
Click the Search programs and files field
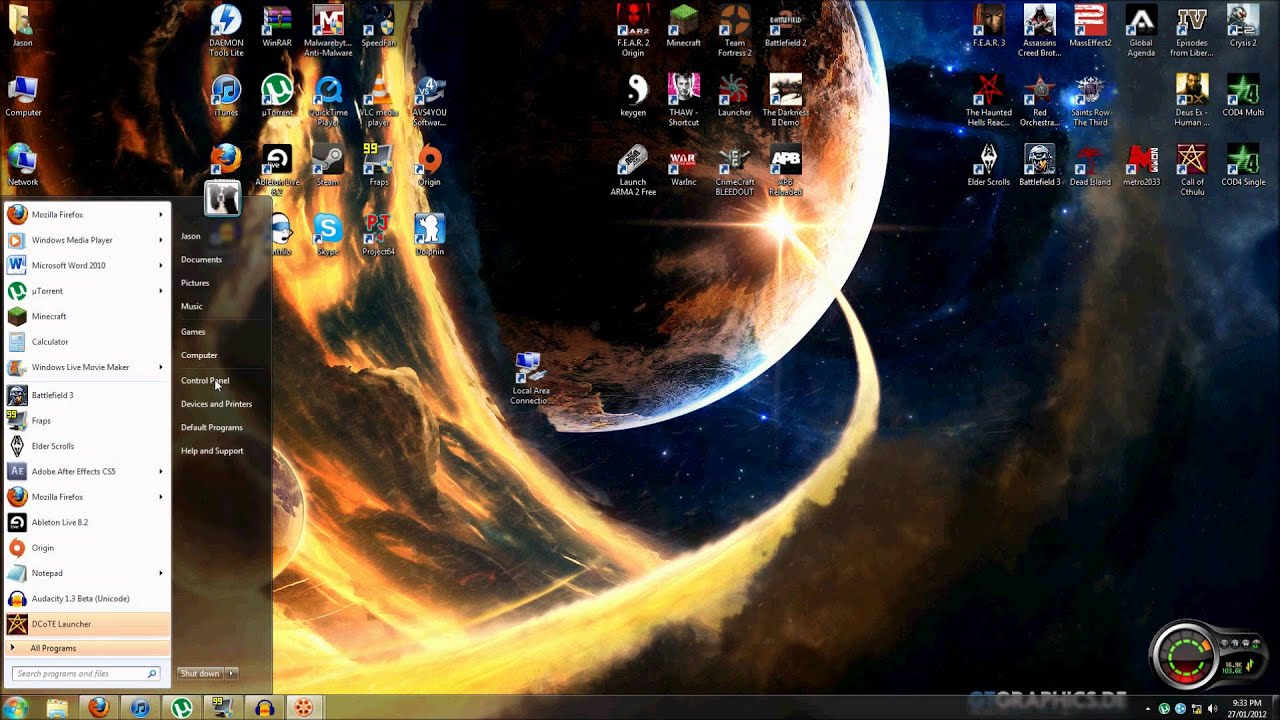click(85, 674)
